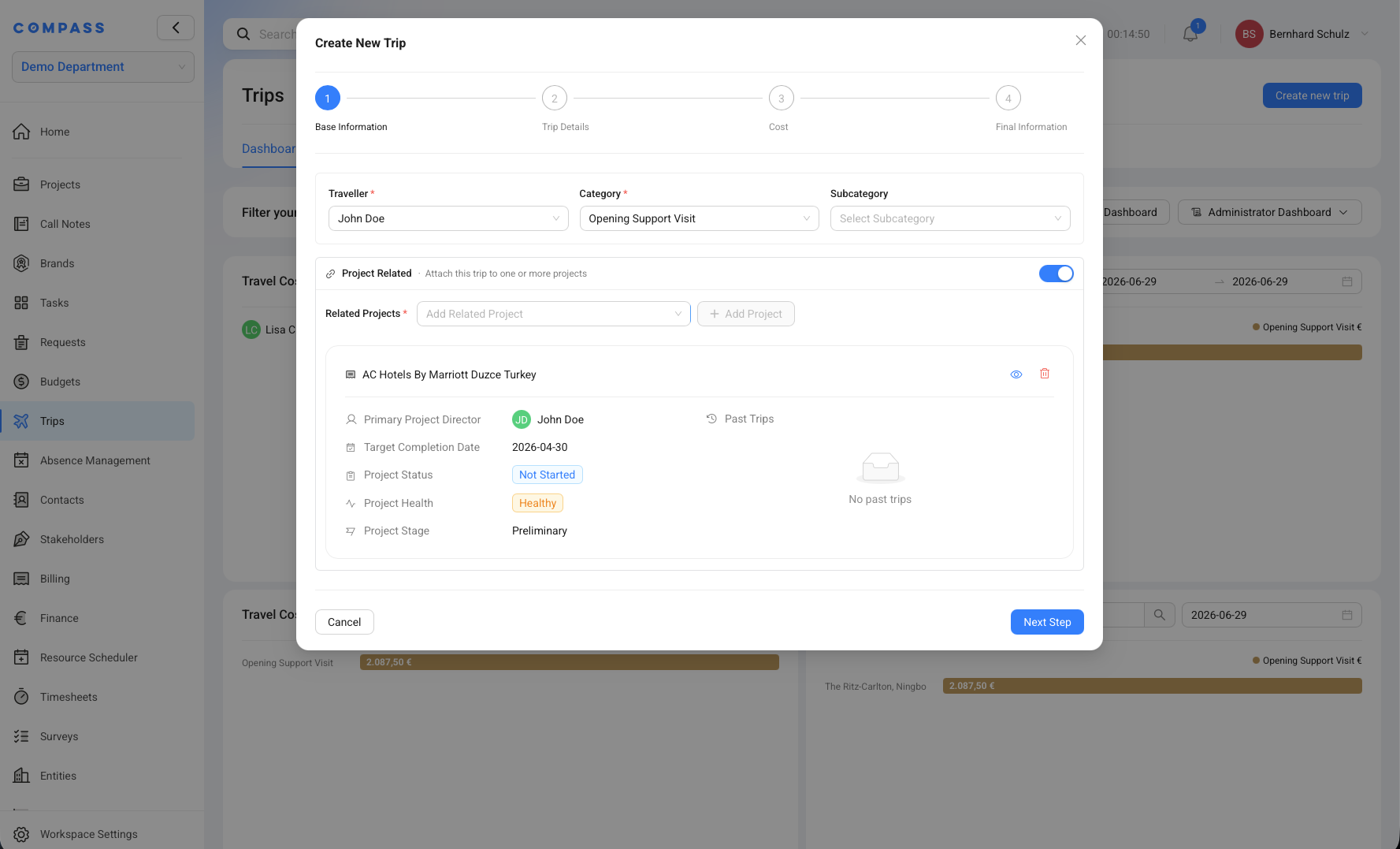Open the Brands section

click(97, 263)
